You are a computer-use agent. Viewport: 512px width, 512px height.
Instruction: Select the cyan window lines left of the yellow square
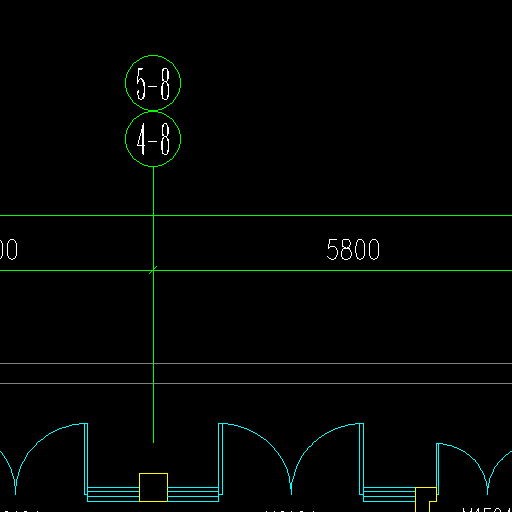113,494
